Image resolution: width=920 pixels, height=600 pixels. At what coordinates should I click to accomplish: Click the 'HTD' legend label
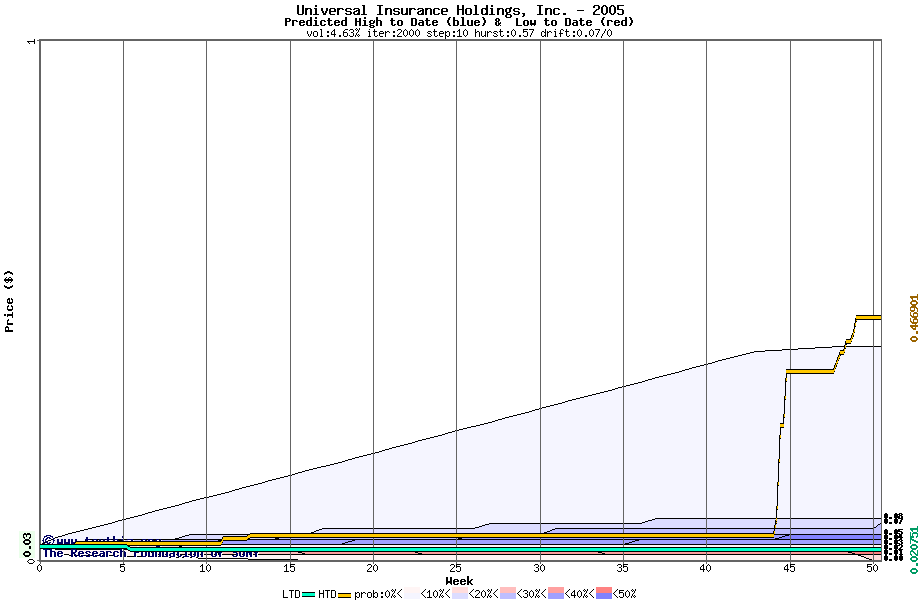(327, 594)
